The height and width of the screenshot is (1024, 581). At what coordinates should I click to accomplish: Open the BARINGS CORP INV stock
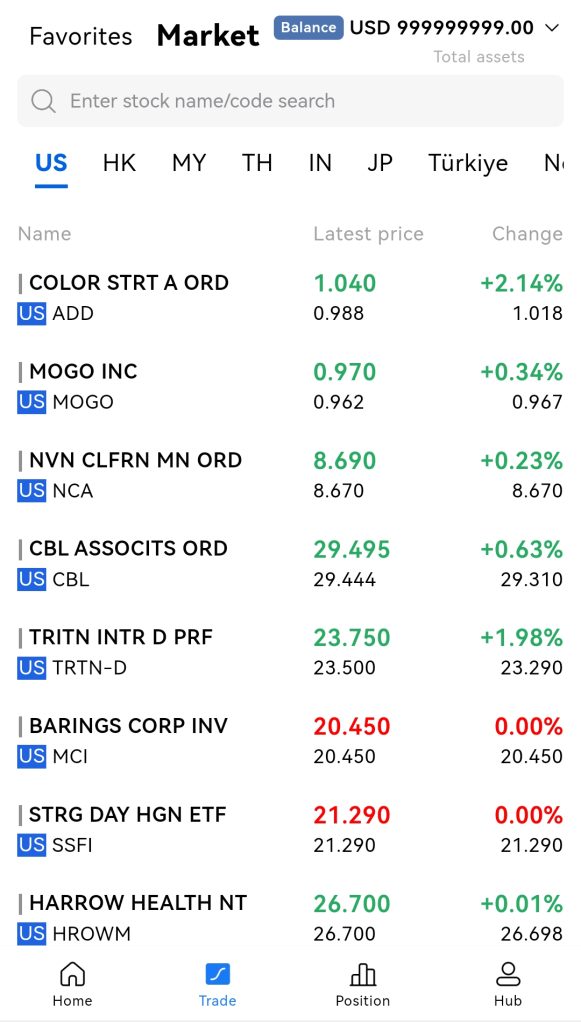click(x=290, y=741)
